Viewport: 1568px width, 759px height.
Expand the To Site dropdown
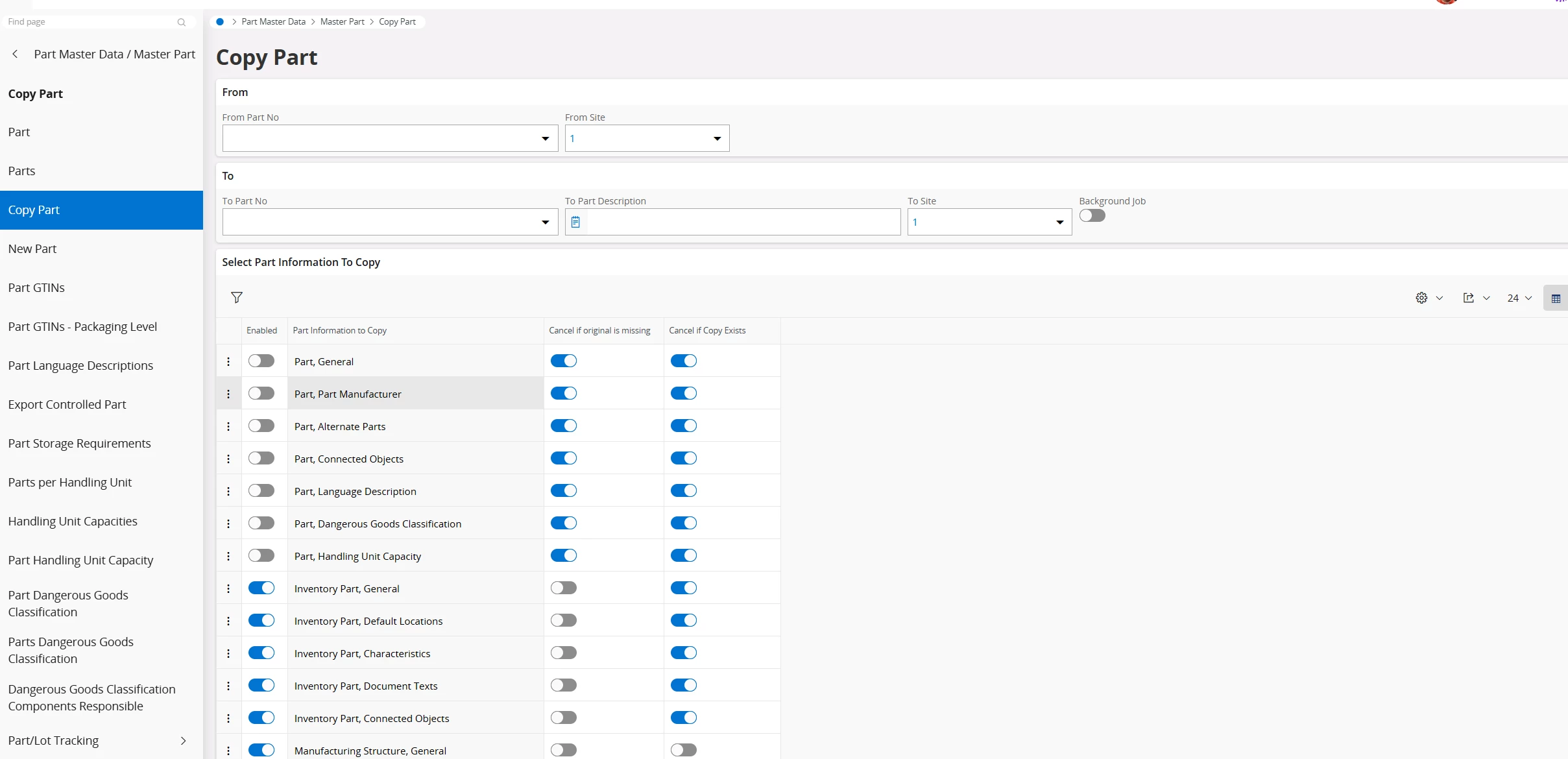coord(1059,223)
